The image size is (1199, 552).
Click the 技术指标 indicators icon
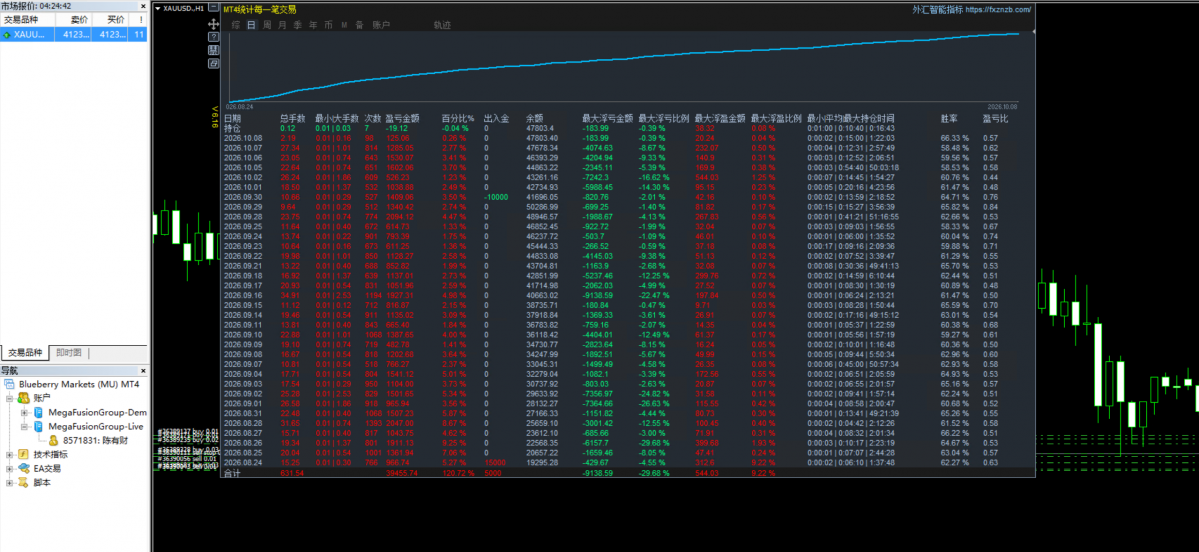pos(24,454)
